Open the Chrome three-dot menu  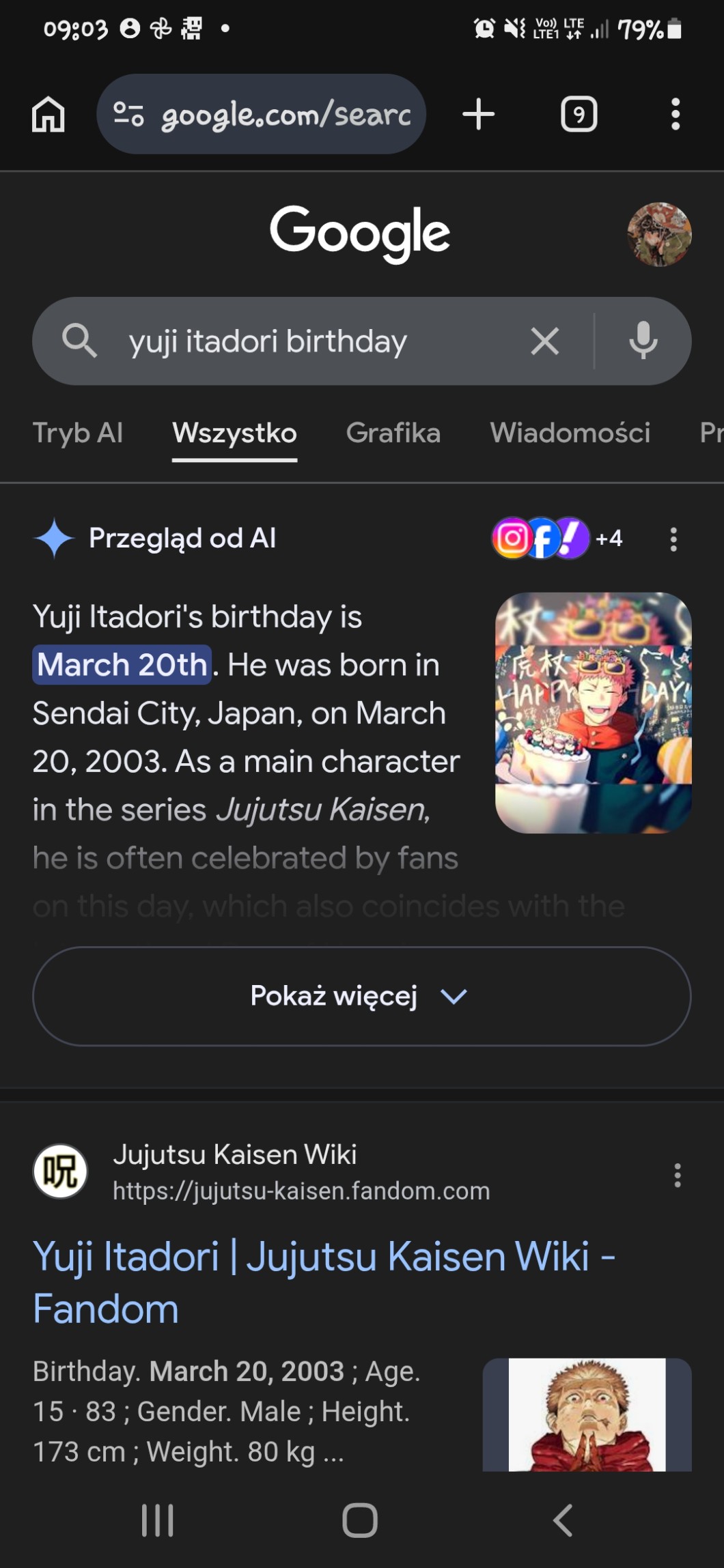[x=675, y=114]
